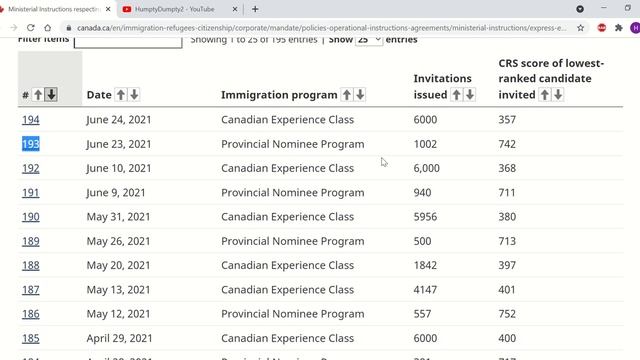Screen dimensions: 640x360
Task: Close the HumptyDumpty2 YouTube tab
Action: click(x=235, y=9)
